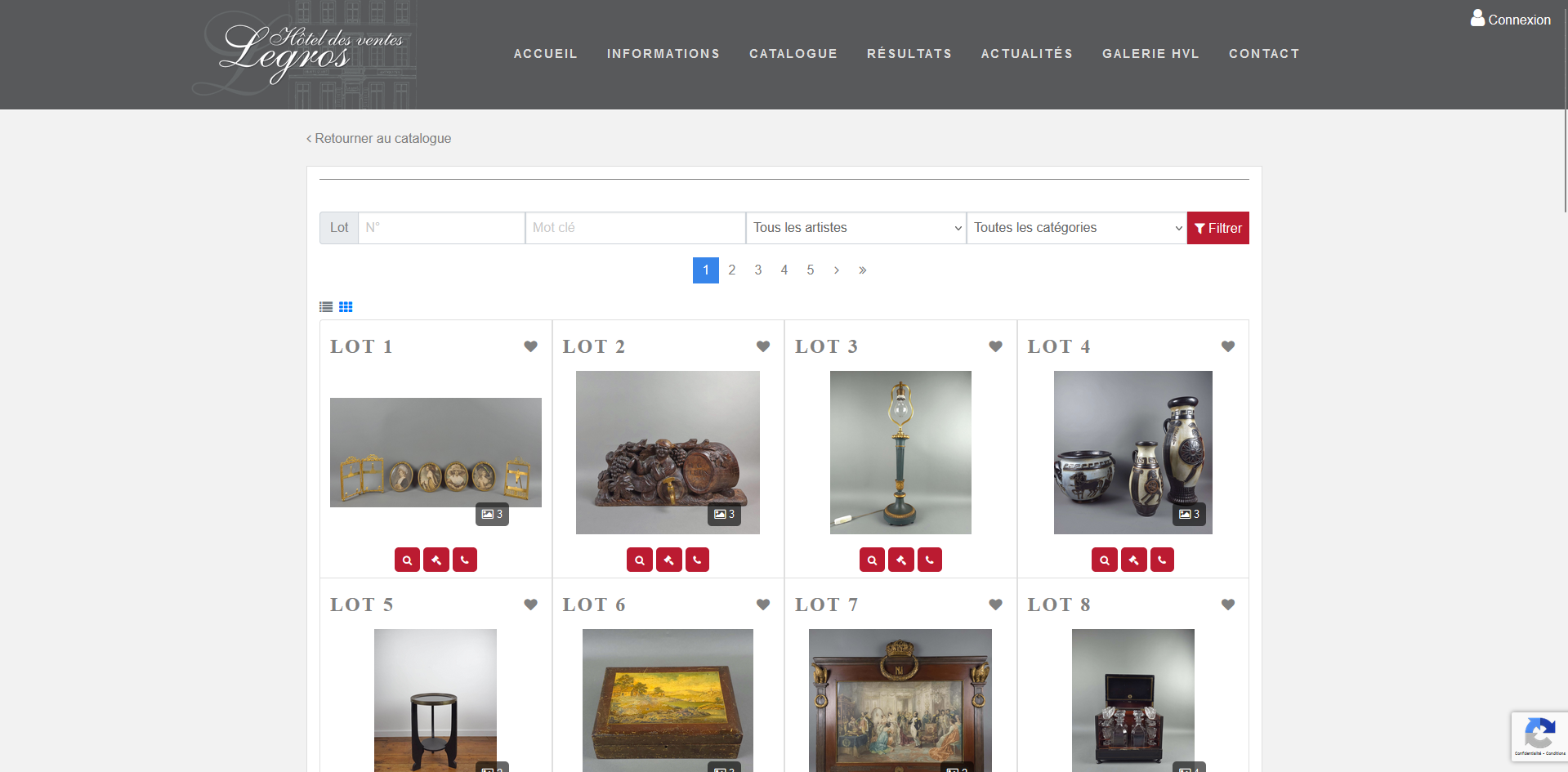Screen dimensions: 1568x772
Task: Go to results page 4
Action: [784, 270]
